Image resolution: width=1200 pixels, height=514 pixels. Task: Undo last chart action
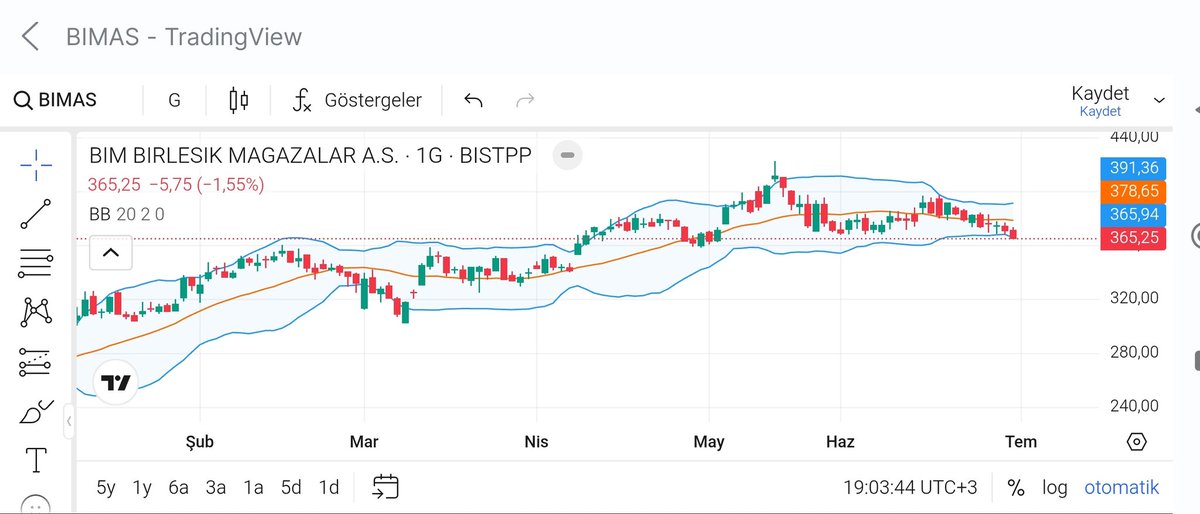pyautogui.click(x=474, y=100)
